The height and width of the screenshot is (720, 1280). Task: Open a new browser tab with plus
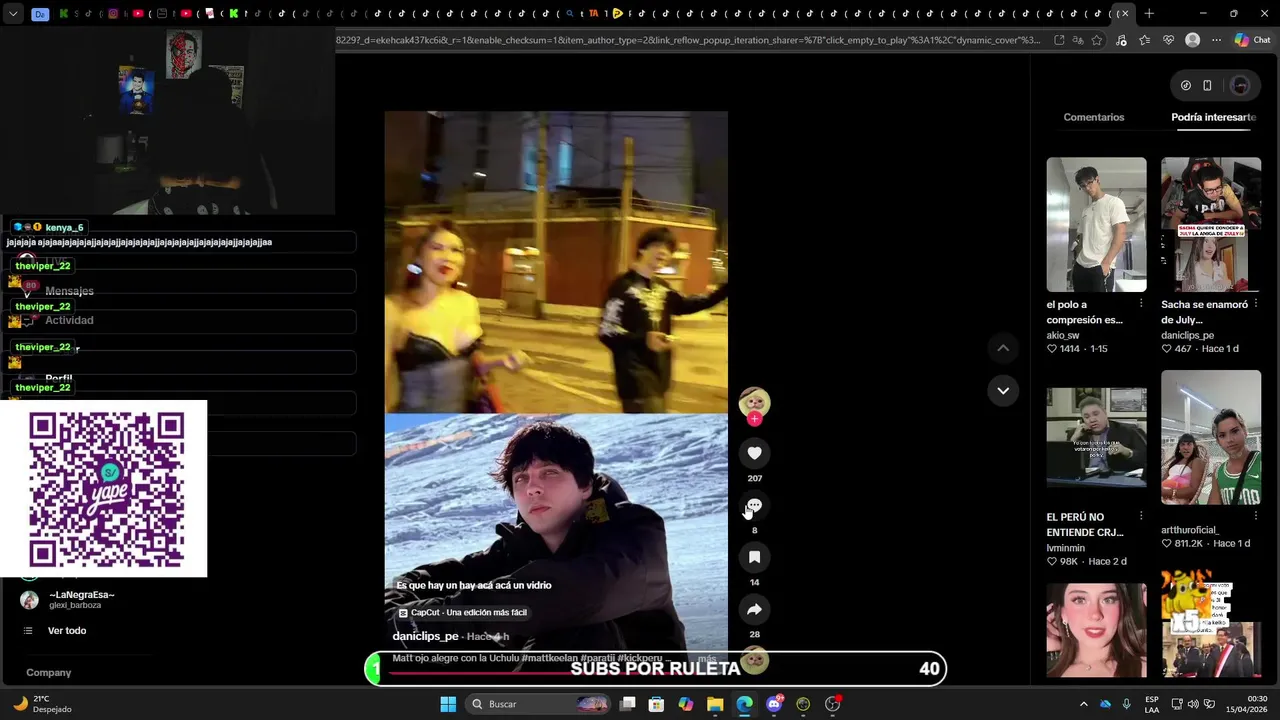tap(1149, 14)
